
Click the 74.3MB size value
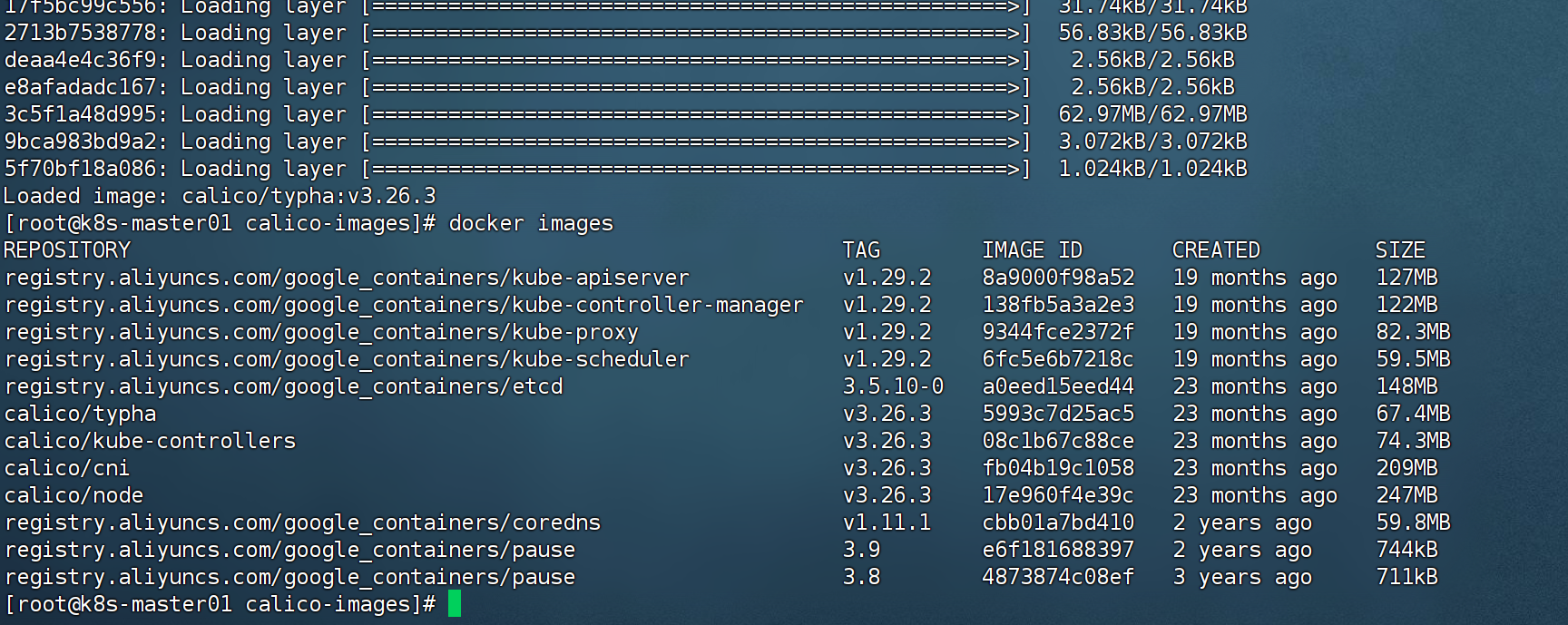[x=1413, y=441]
